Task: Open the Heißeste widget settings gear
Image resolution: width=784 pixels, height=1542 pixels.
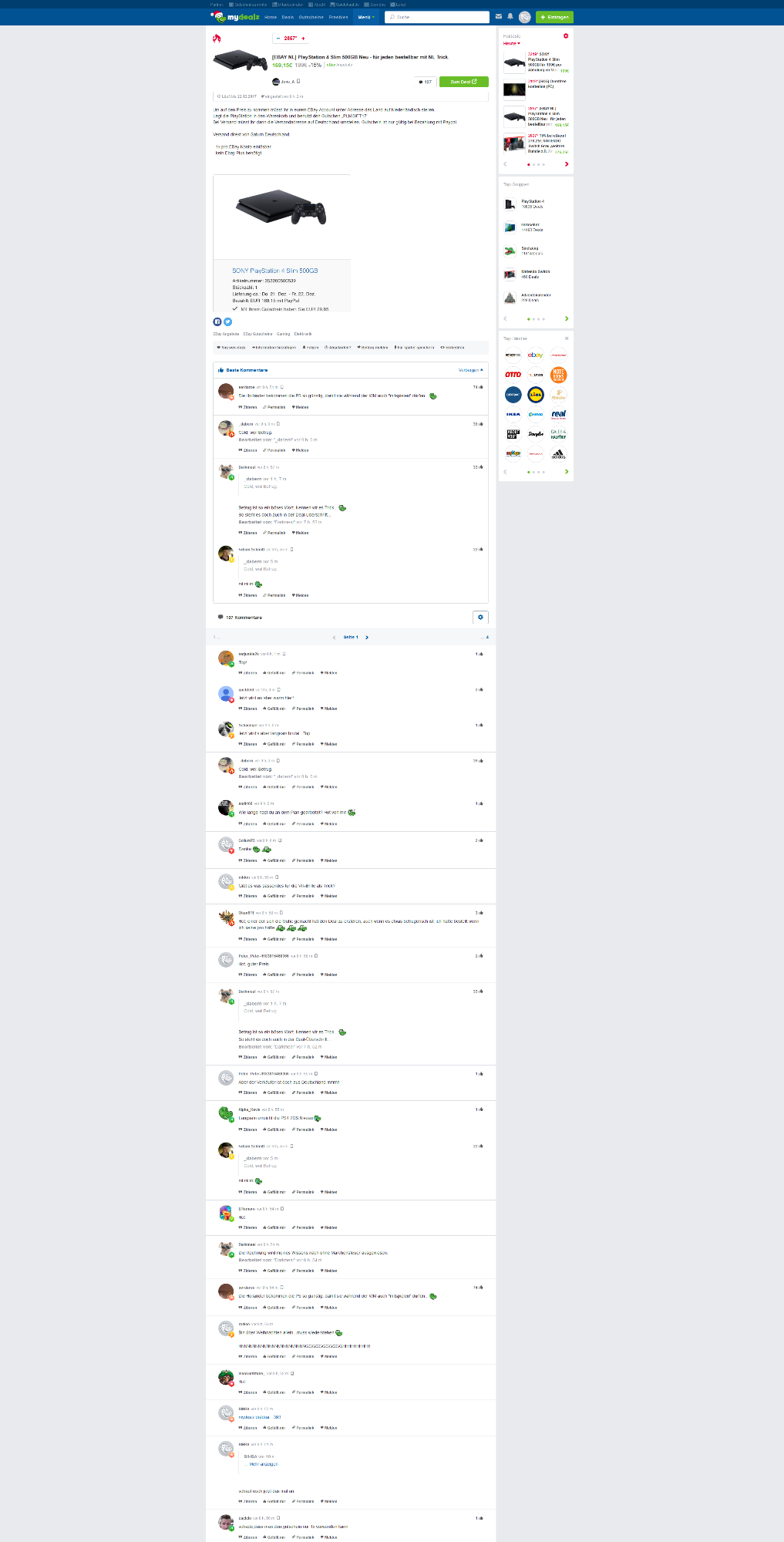Action: pos(566,35)
